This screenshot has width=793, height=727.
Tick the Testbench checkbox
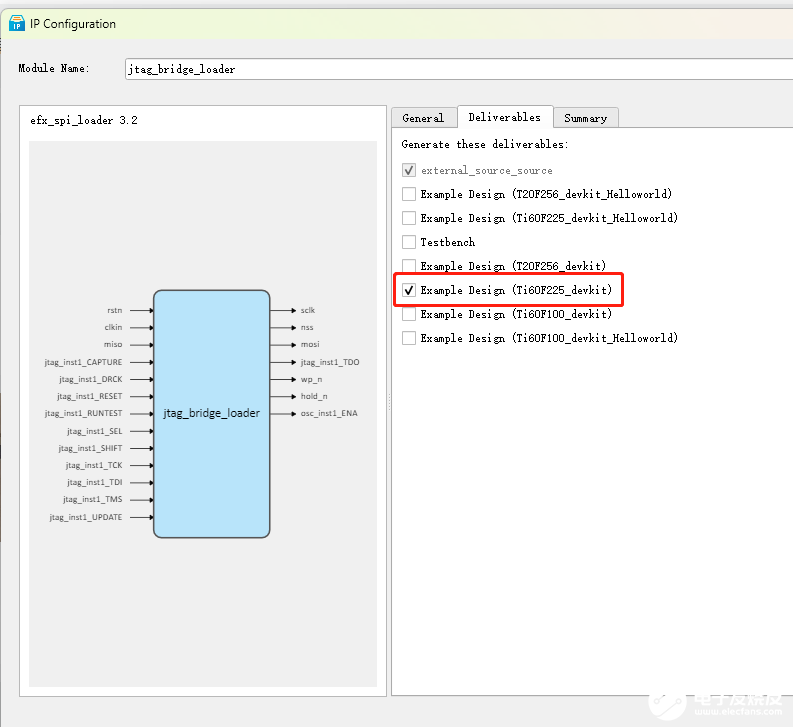[x=409, y=242]
